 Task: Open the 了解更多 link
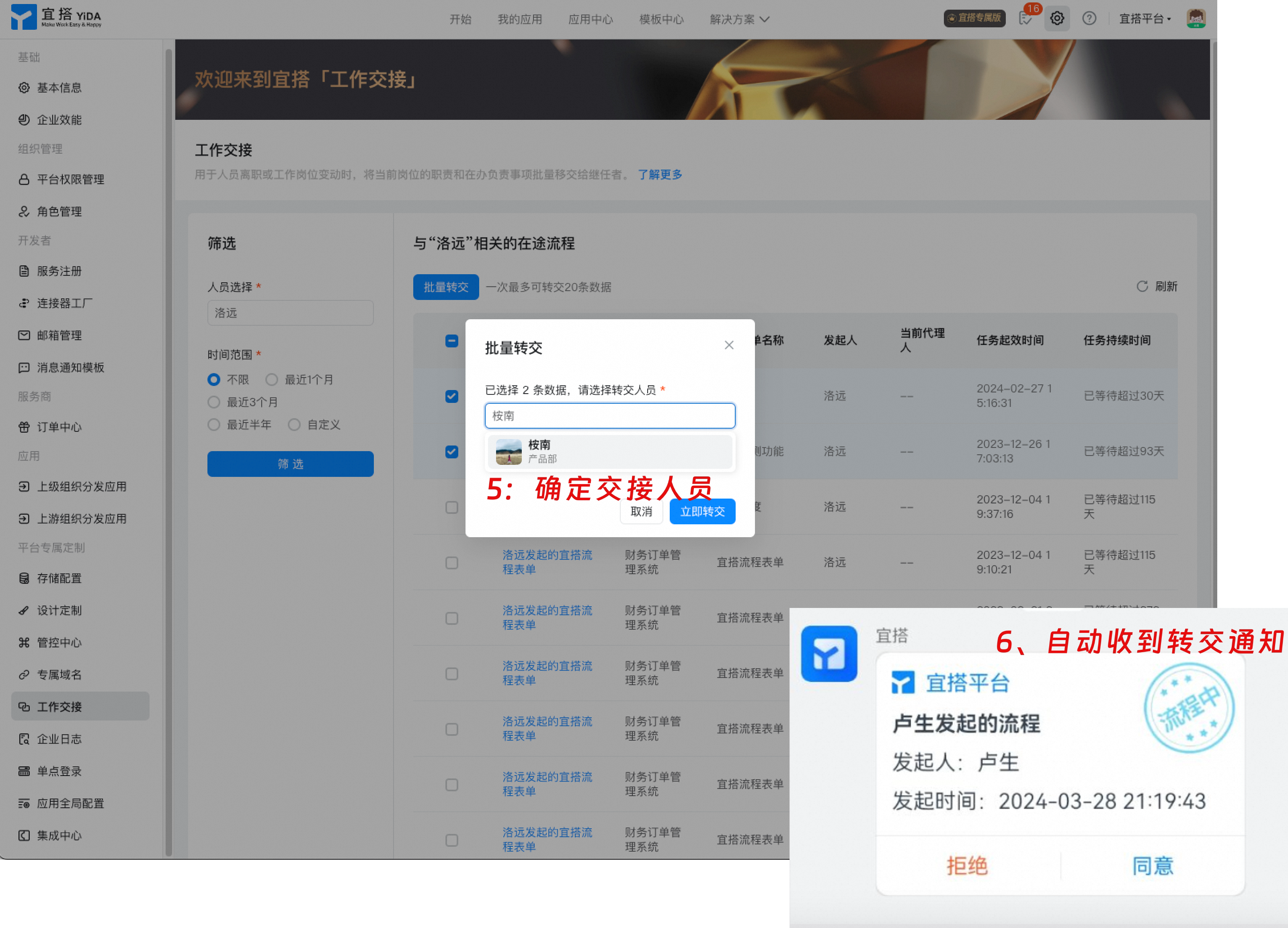coord(659,175)
